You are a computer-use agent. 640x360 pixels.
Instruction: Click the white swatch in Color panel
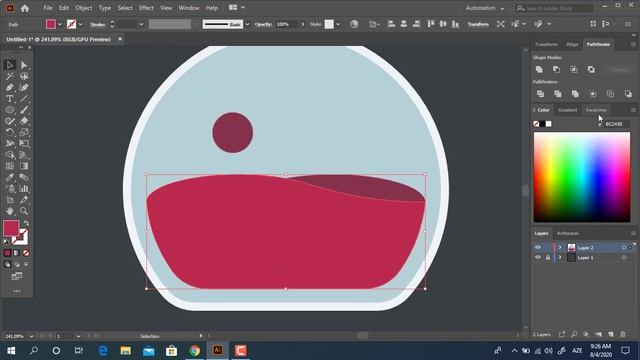(x=549, y=124)
